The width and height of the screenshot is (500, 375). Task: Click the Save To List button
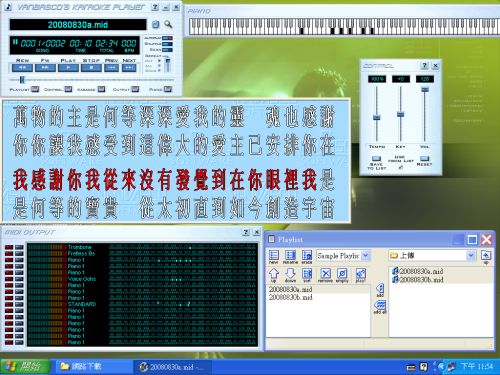(376, 159)
